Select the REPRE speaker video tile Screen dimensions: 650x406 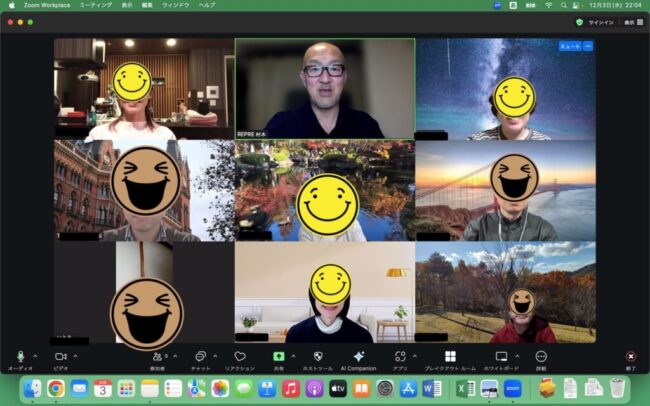[x=324, y=88]
